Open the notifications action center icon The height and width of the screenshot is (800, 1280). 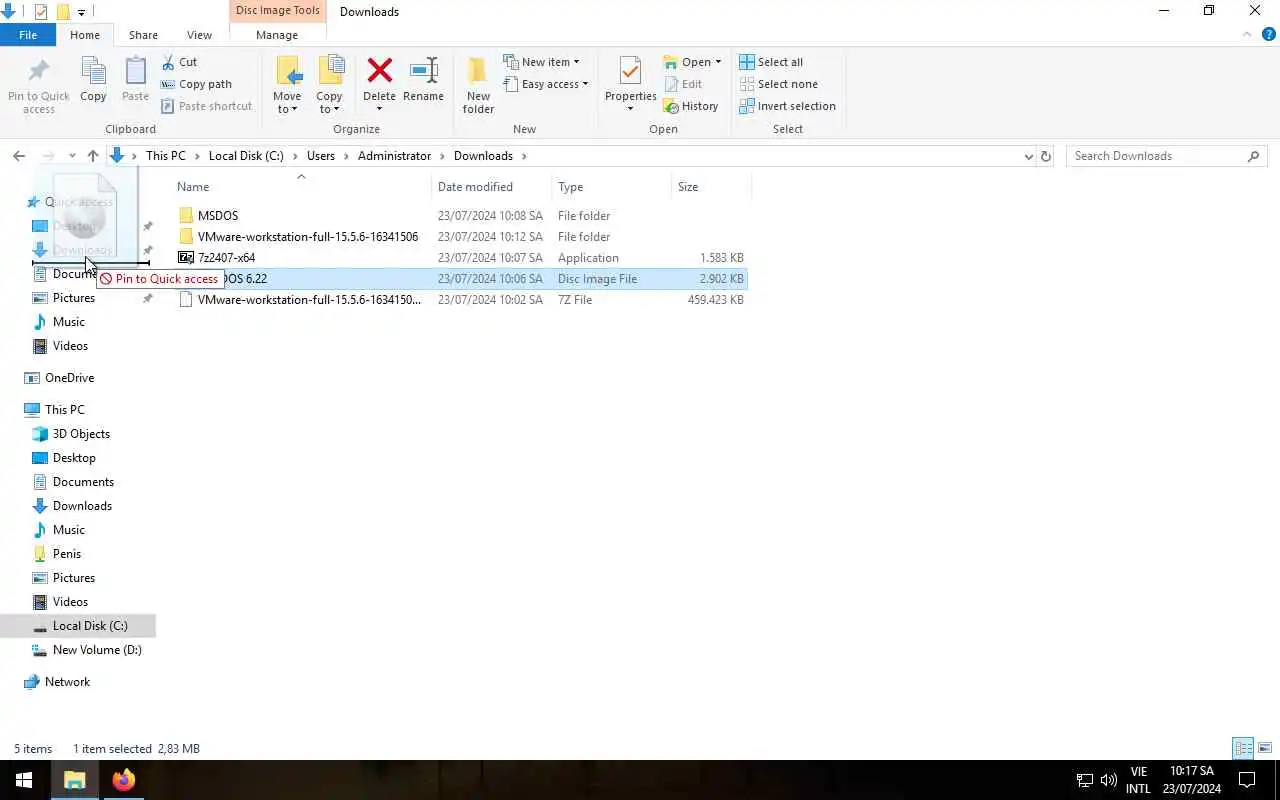click(1247, 780)
